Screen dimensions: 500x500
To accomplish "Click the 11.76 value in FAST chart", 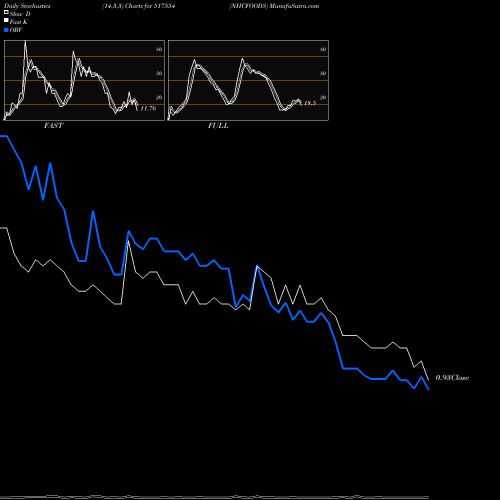I will tap(148, 108).
